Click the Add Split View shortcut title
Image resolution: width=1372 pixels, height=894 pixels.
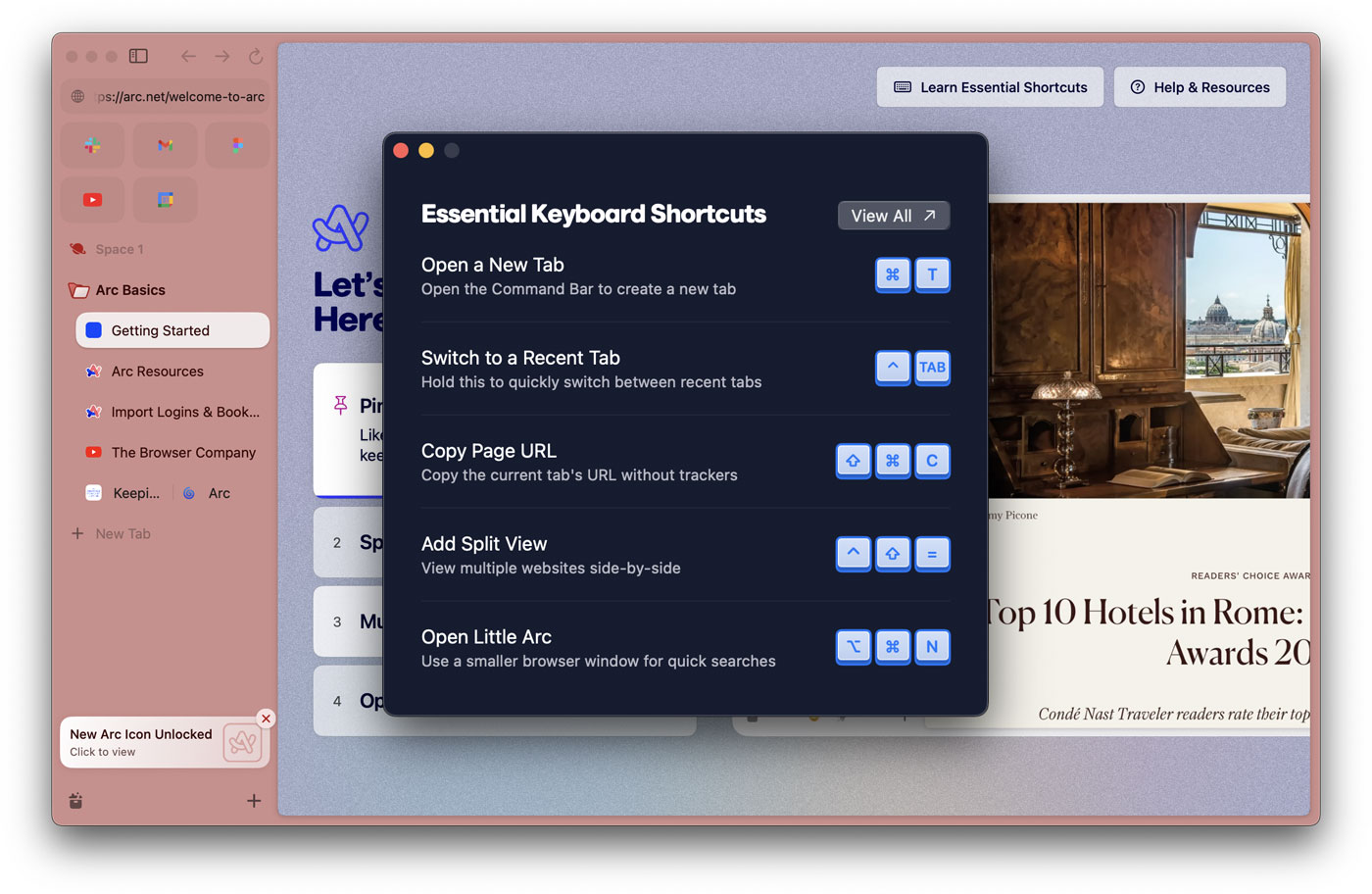coord(484,544)
